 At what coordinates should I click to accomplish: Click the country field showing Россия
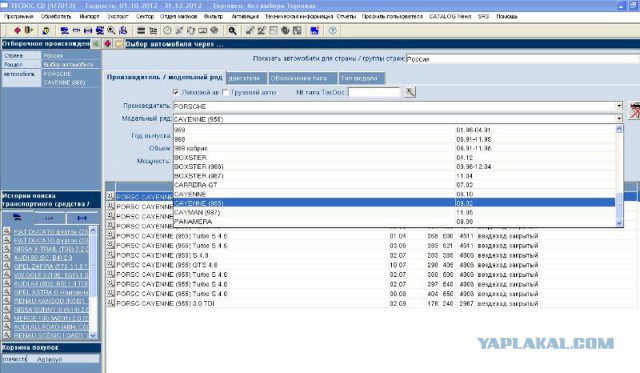coord(523,59)
